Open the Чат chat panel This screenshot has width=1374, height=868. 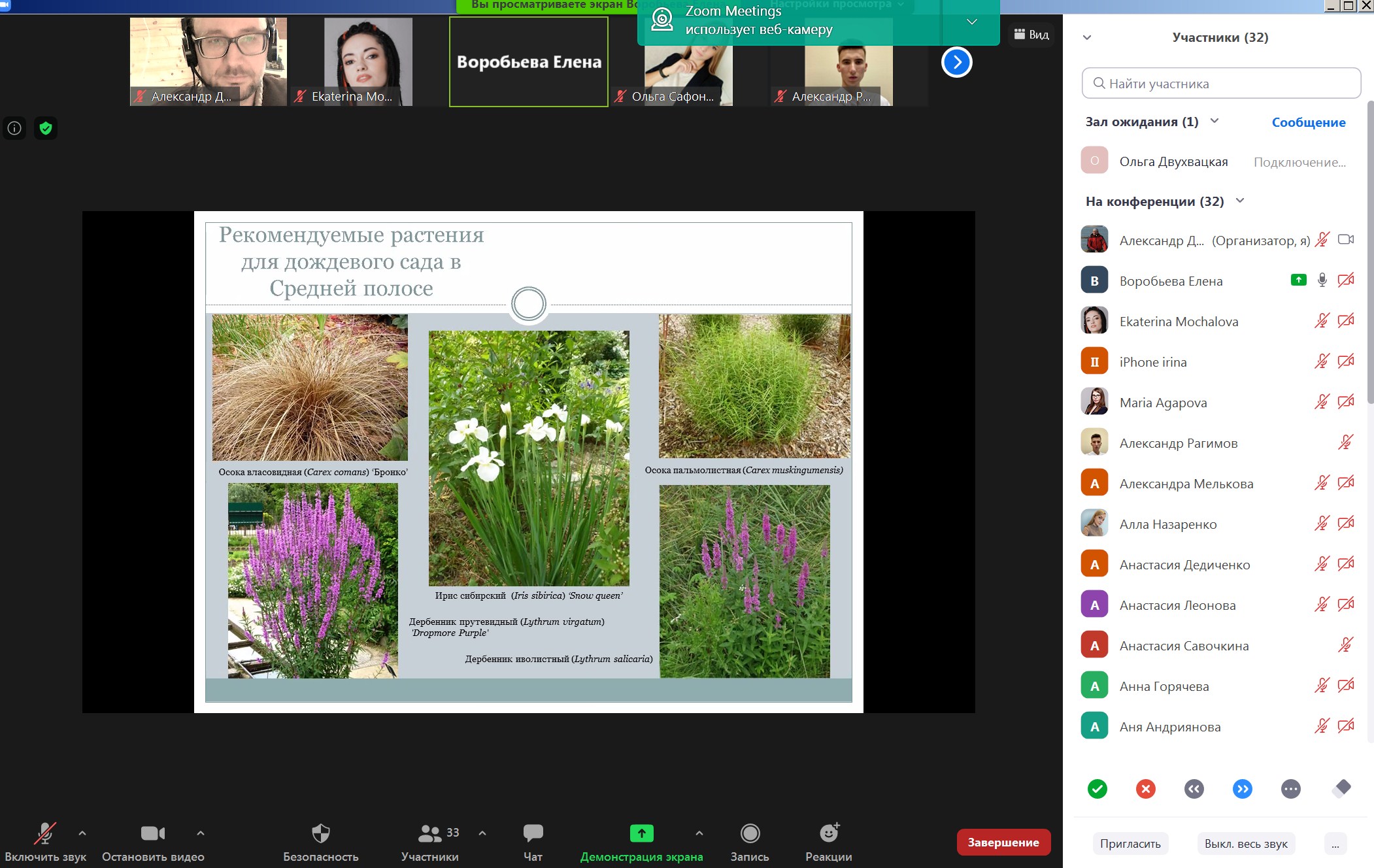coord(533,843)
